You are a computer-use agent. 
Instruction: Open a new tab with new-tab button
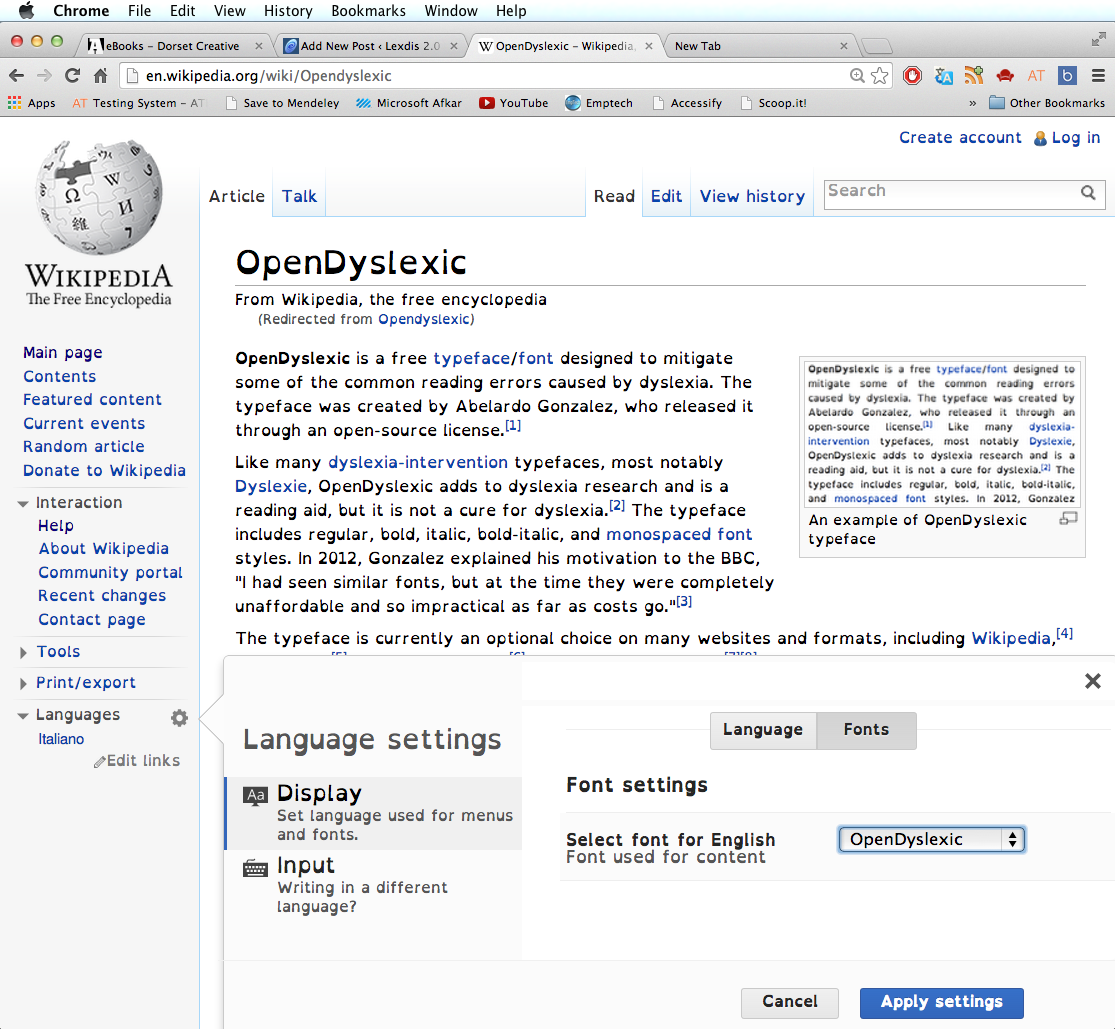tap(876, 46)
